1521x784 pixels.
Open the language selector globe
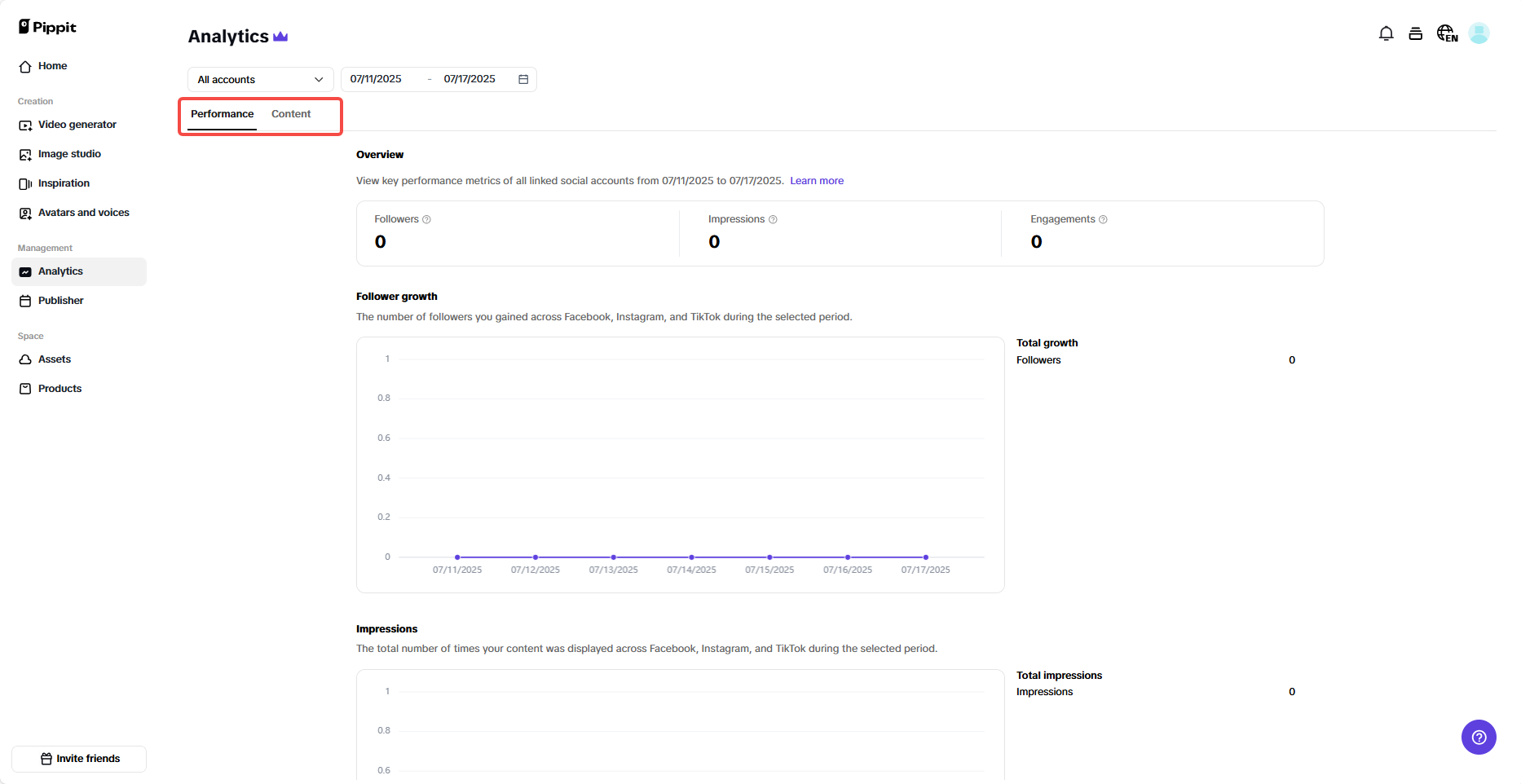pyautogui.click(x=1446, y=33)
